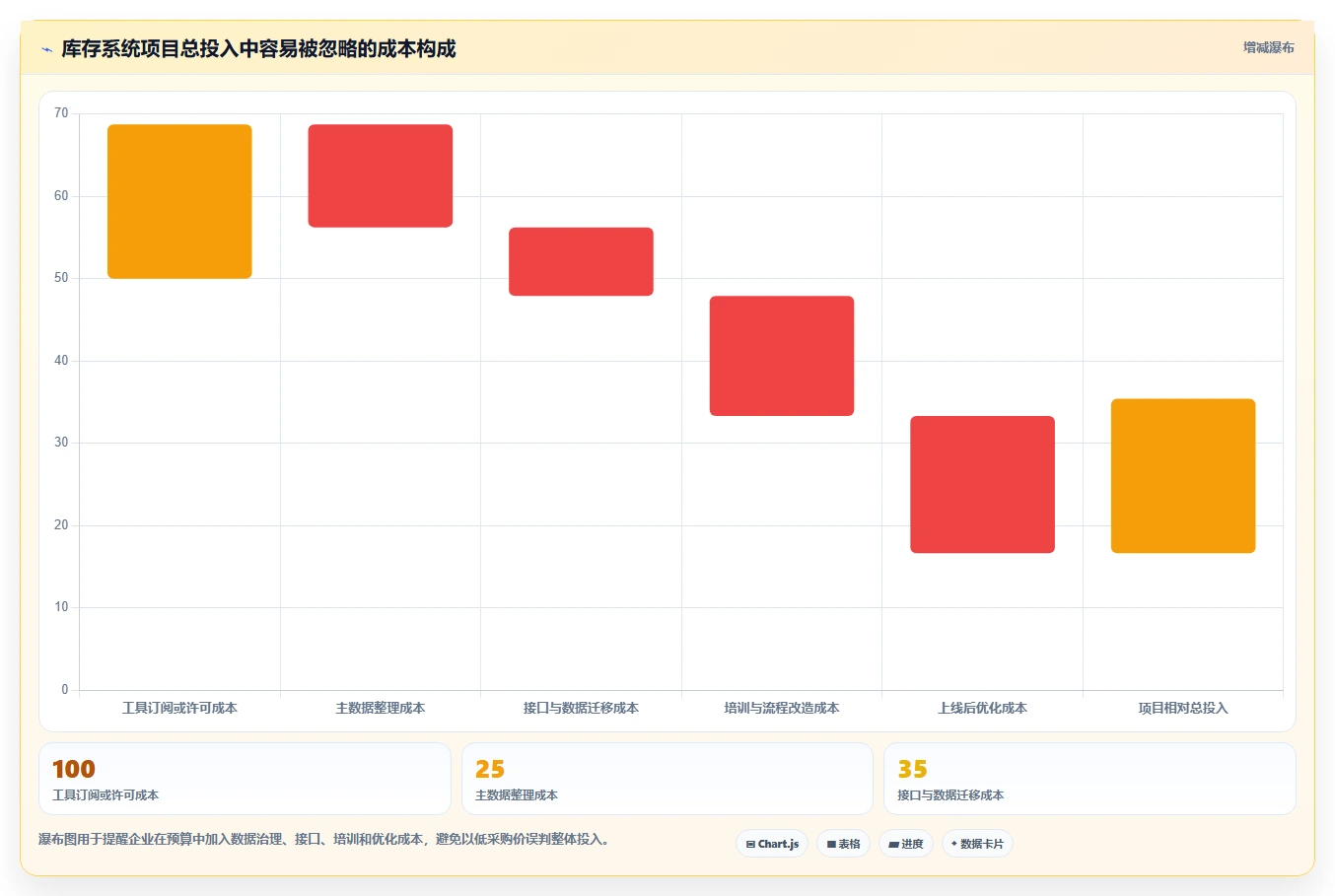Click the y-axis value 40
Image resolution: width=1335 pixels, height=896 pixels.
(61, 361)
